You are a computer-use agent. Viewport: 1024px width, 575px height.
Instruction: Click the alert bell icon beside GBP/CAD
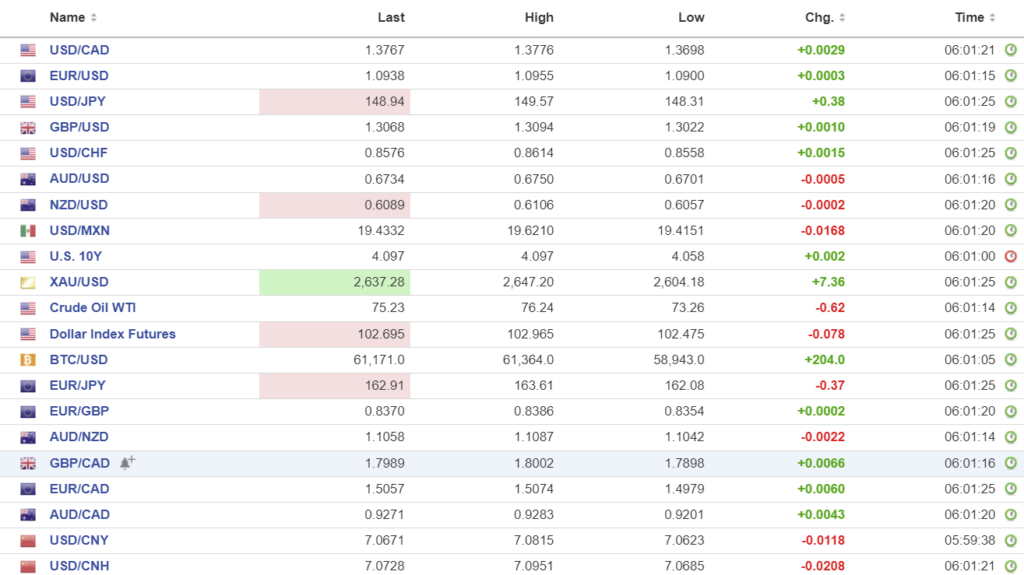[127, 463]
